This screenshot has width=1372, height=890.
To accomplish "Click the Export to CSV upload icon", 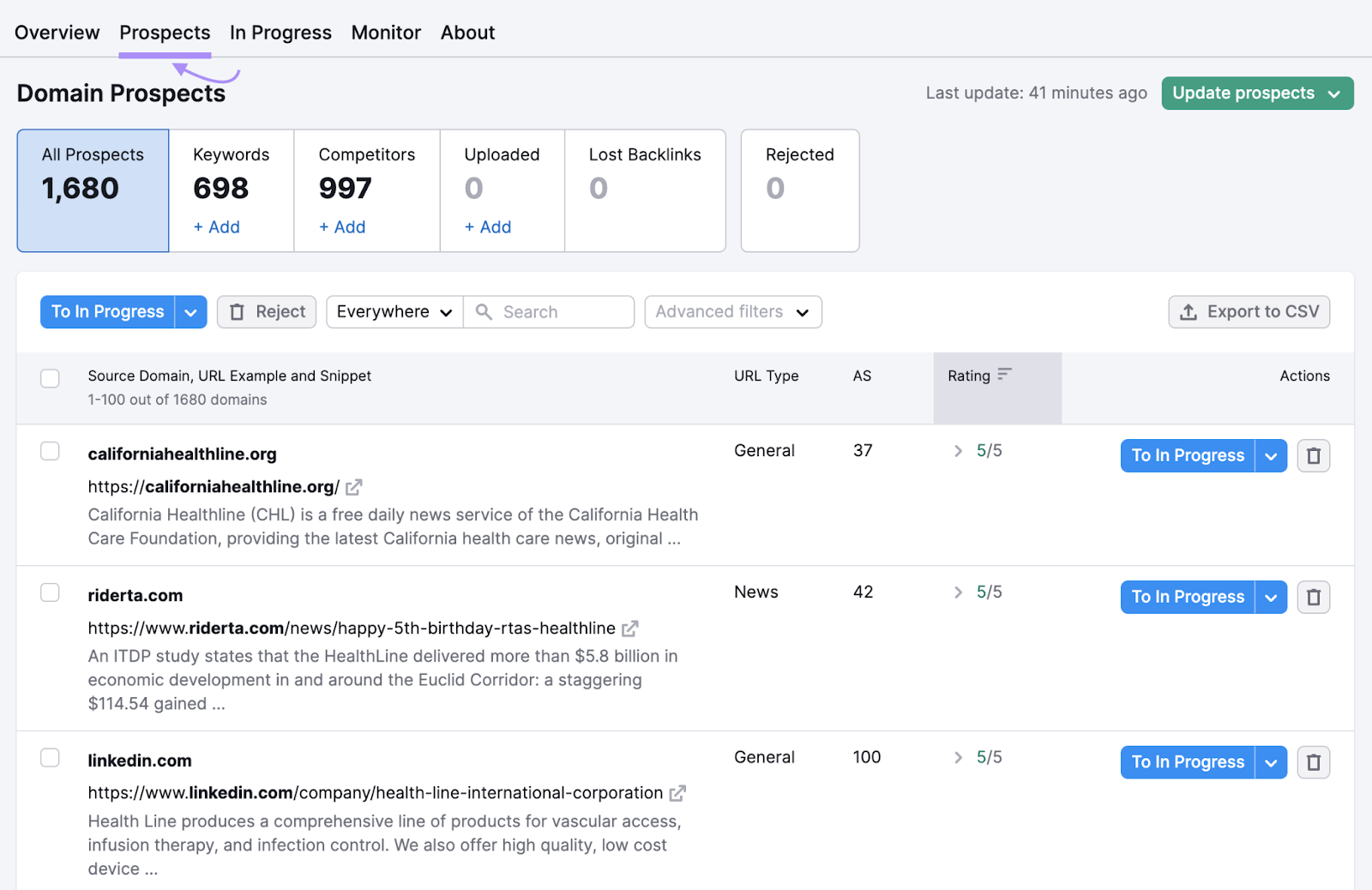I will [x=1189, y=311].
